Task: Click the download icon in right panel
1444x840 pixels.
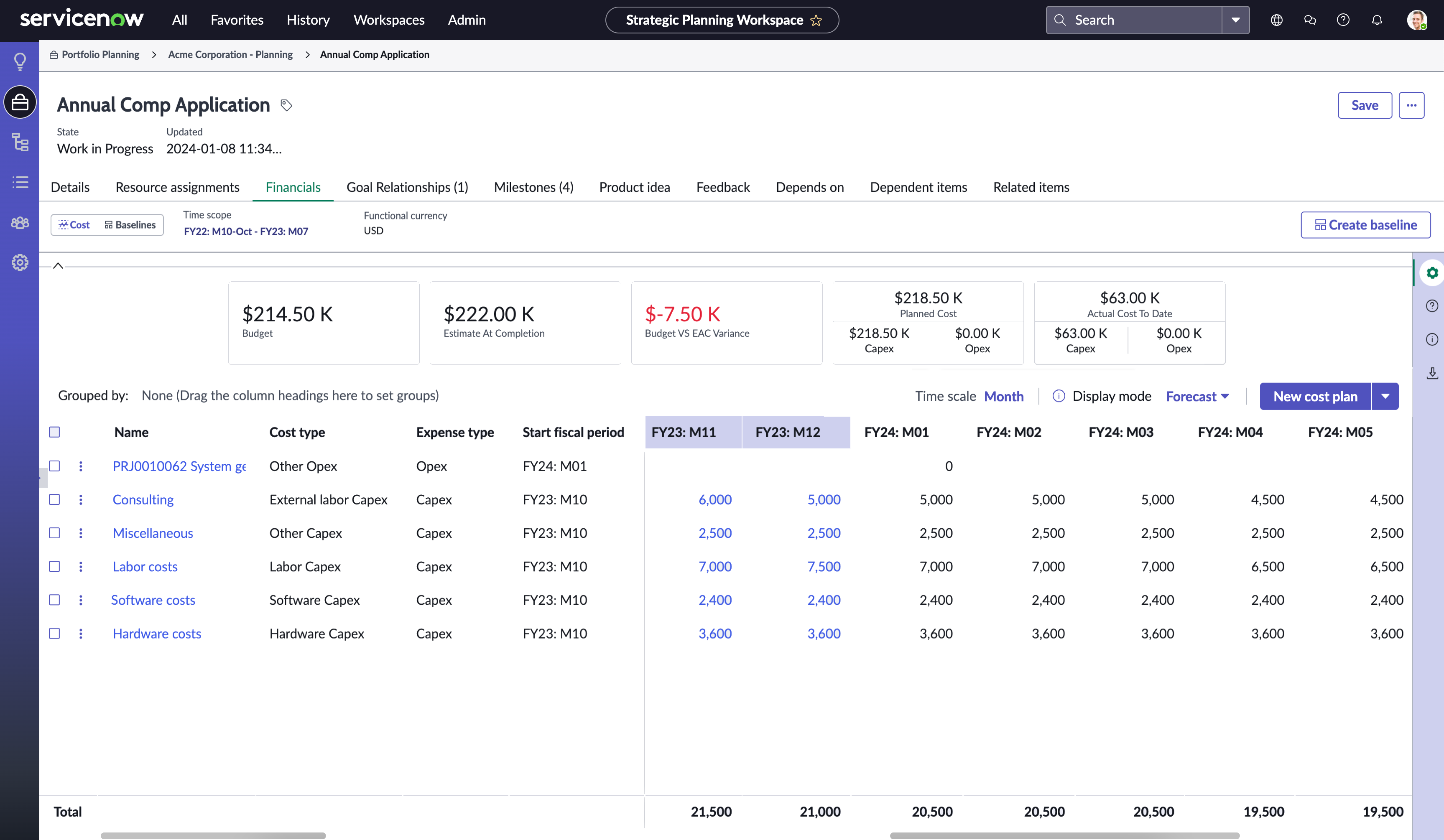Action: [1432, 374]
